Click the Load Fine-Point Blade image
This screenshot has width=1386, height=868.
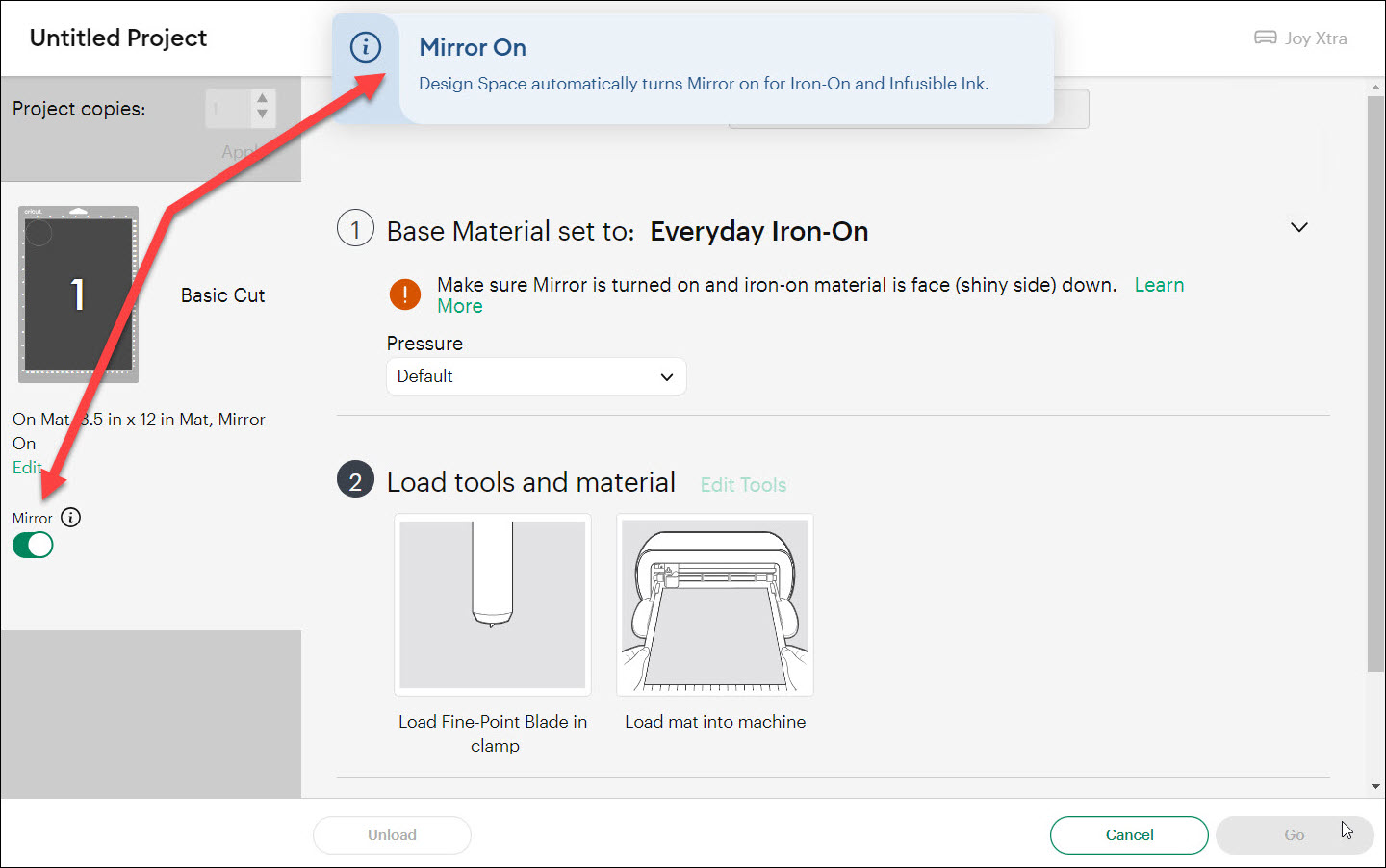pos(493,604)
